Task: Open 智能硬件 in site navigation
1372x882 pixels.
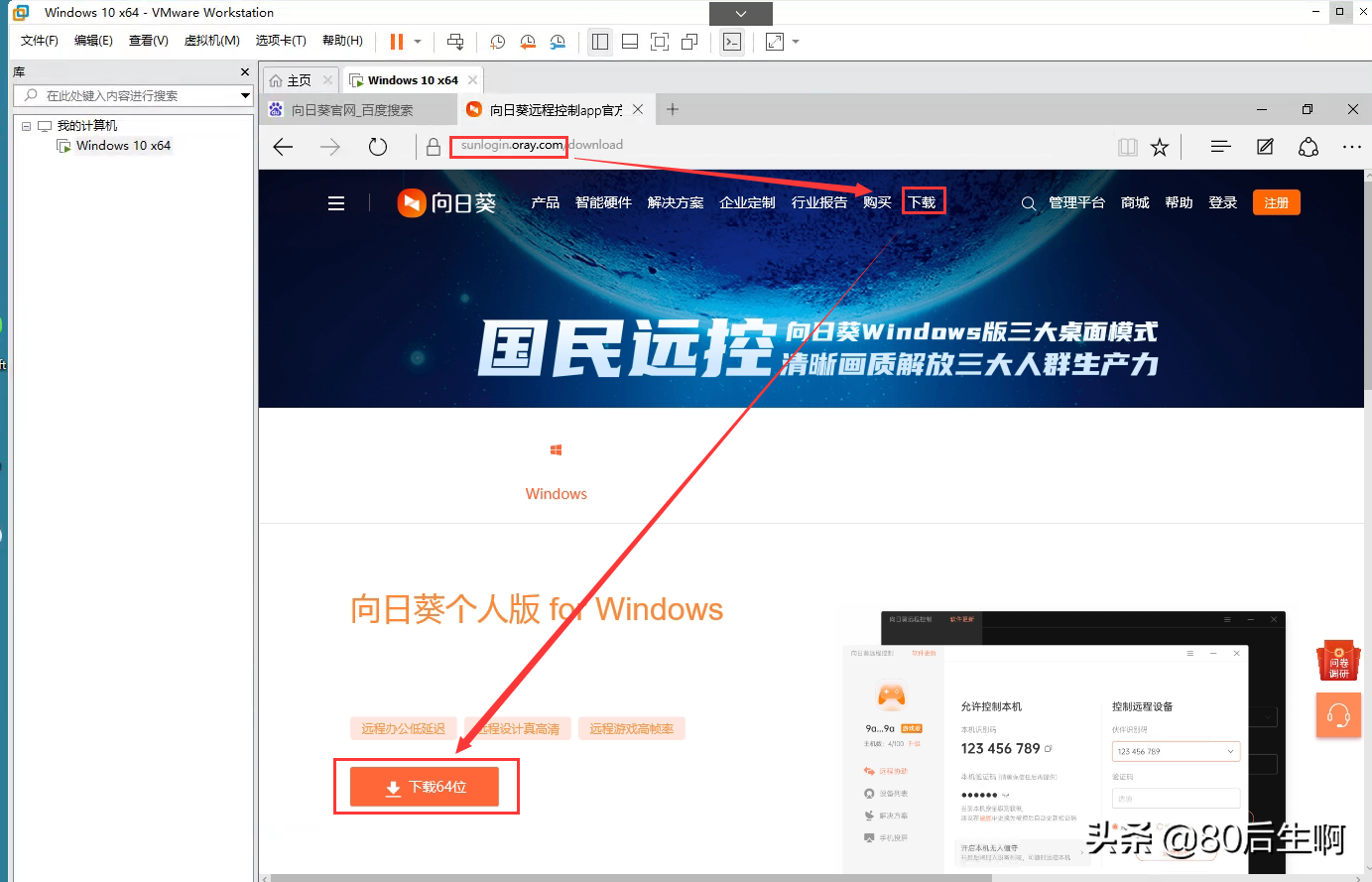Action: click(x=603, y=202)
